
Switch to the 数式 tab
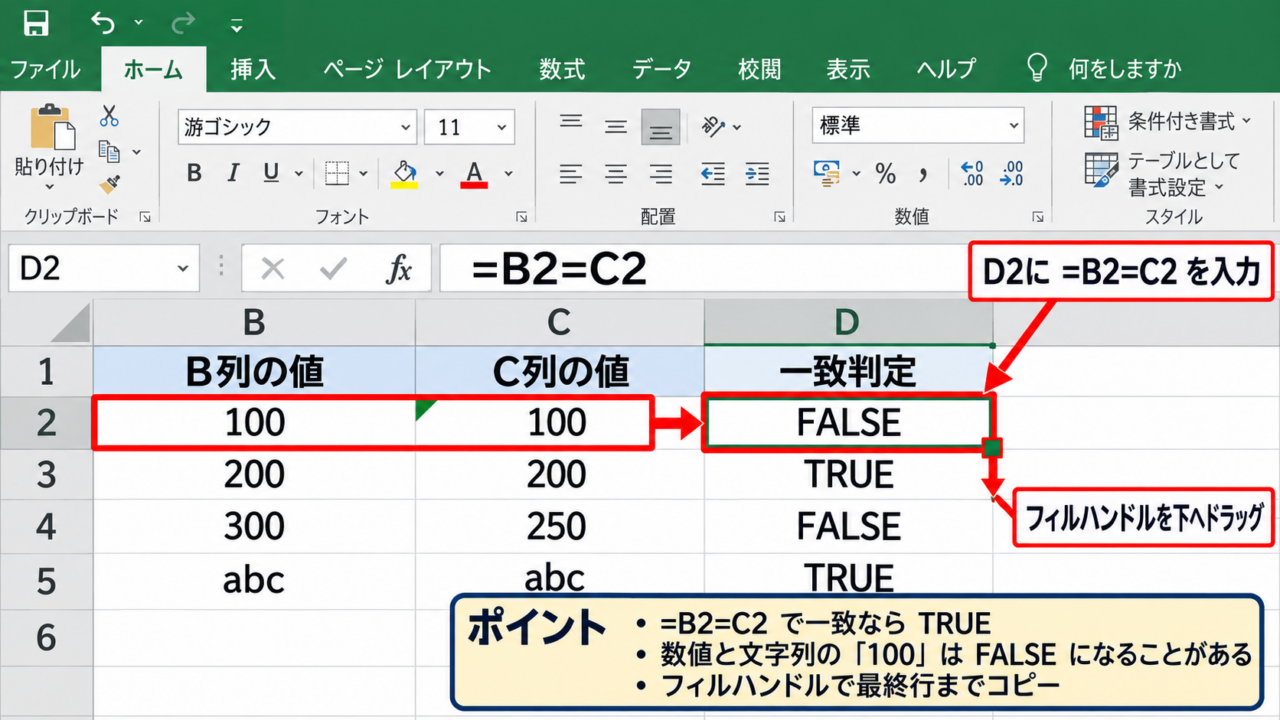click(562, 69)
